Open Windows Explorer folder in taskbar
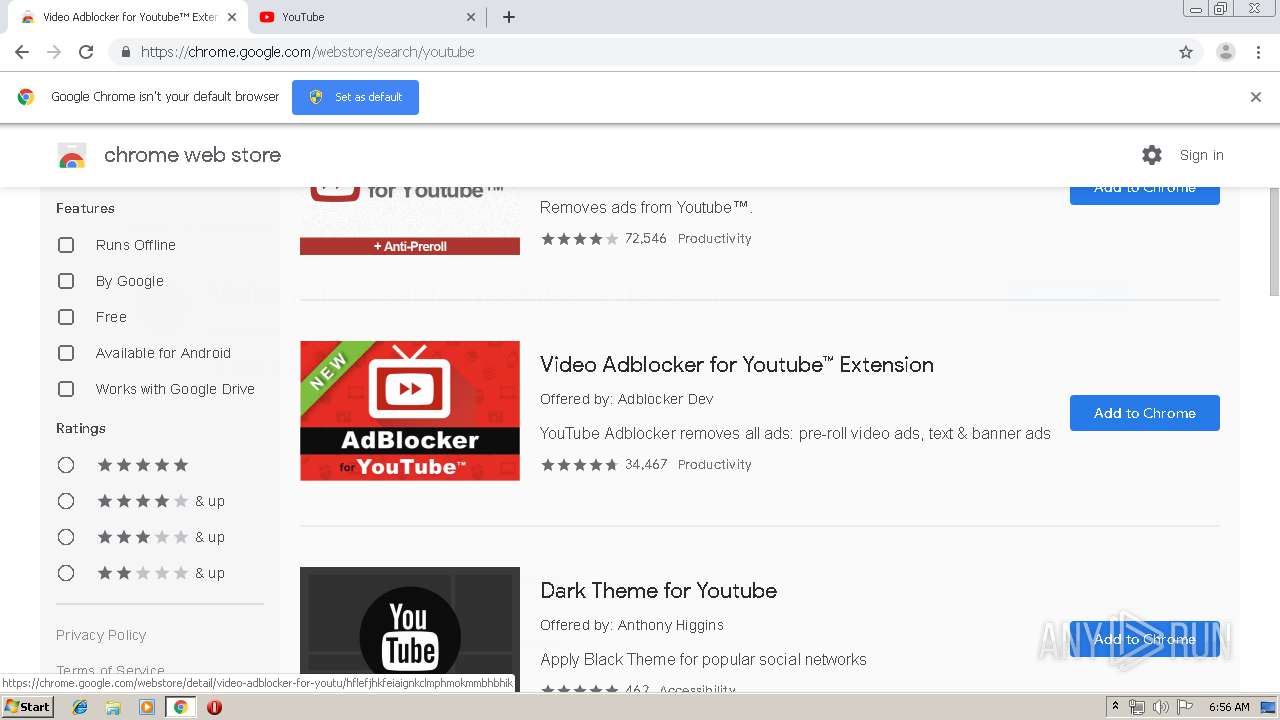1280x720 pixels. pyautogui.click(x=113, y=707)
